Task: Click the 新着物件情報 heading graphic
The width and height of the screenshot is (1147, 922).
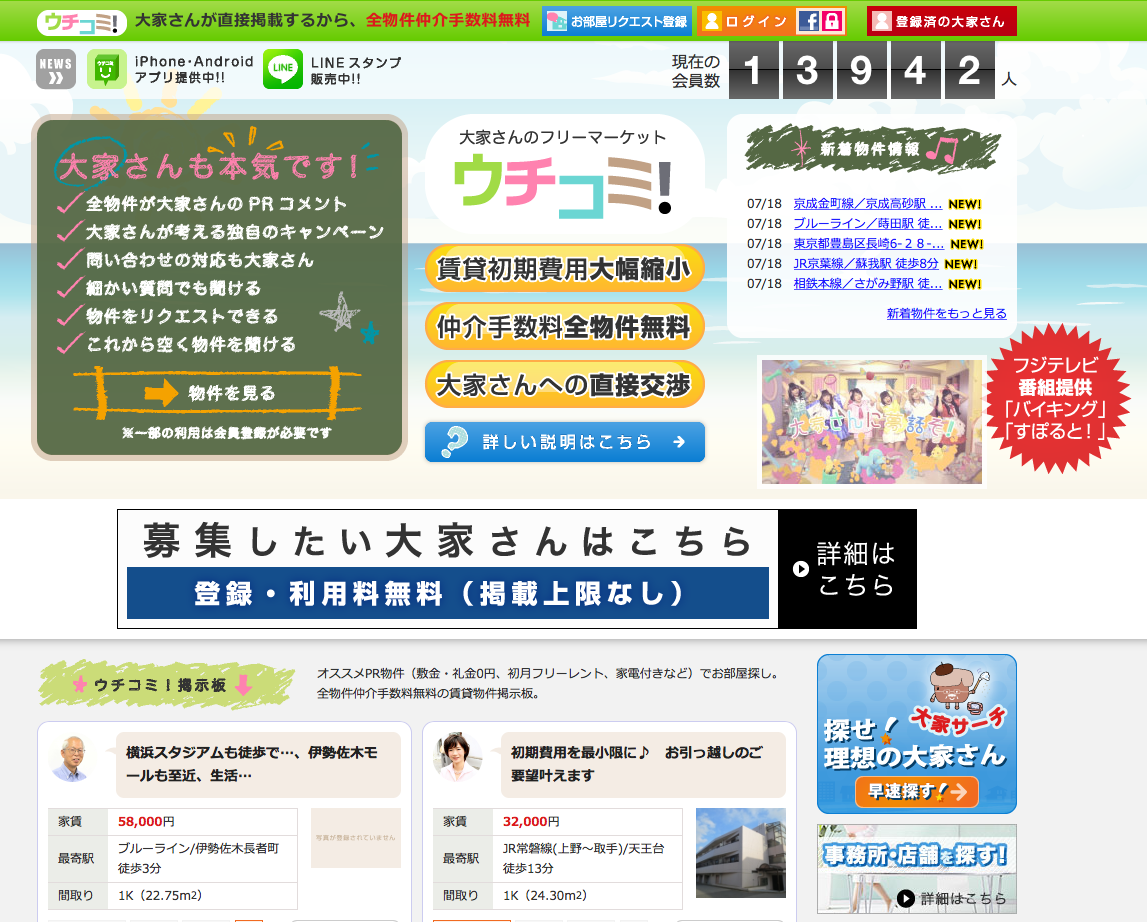Action: (872, 149)
